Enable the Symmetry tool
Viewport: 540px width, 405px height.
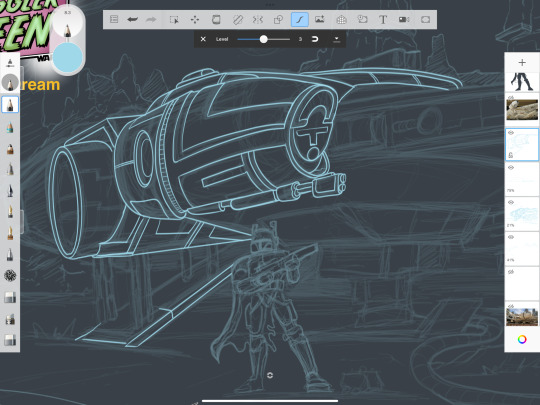258,20
